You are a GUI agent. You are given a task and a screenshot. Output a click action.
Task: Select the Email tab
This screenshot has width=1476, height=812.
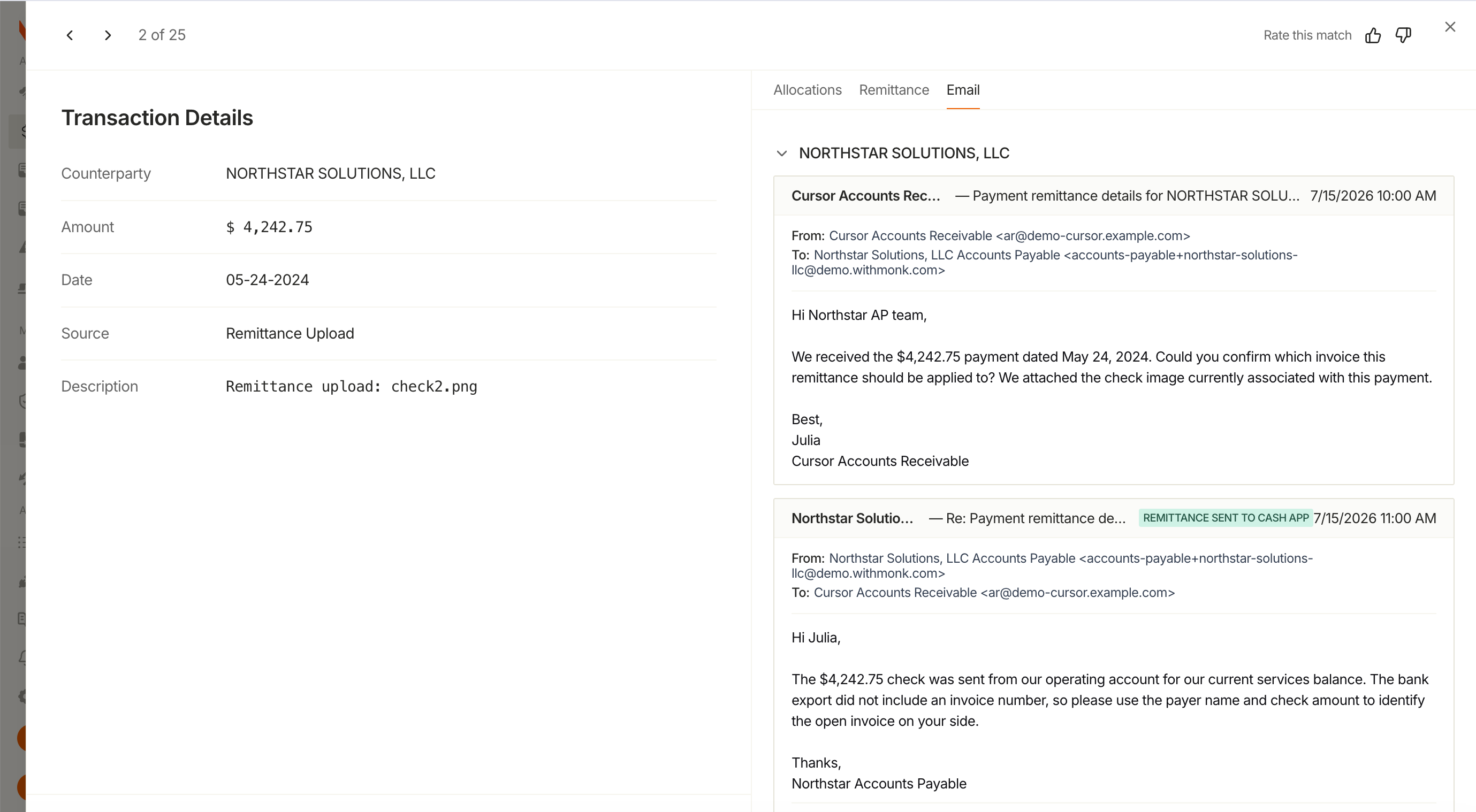coord(963,90)
